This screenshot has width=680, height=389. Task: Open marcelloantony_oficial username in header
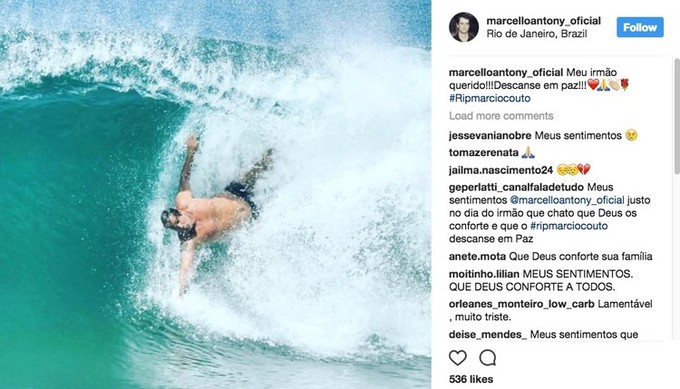click(544, 21)
